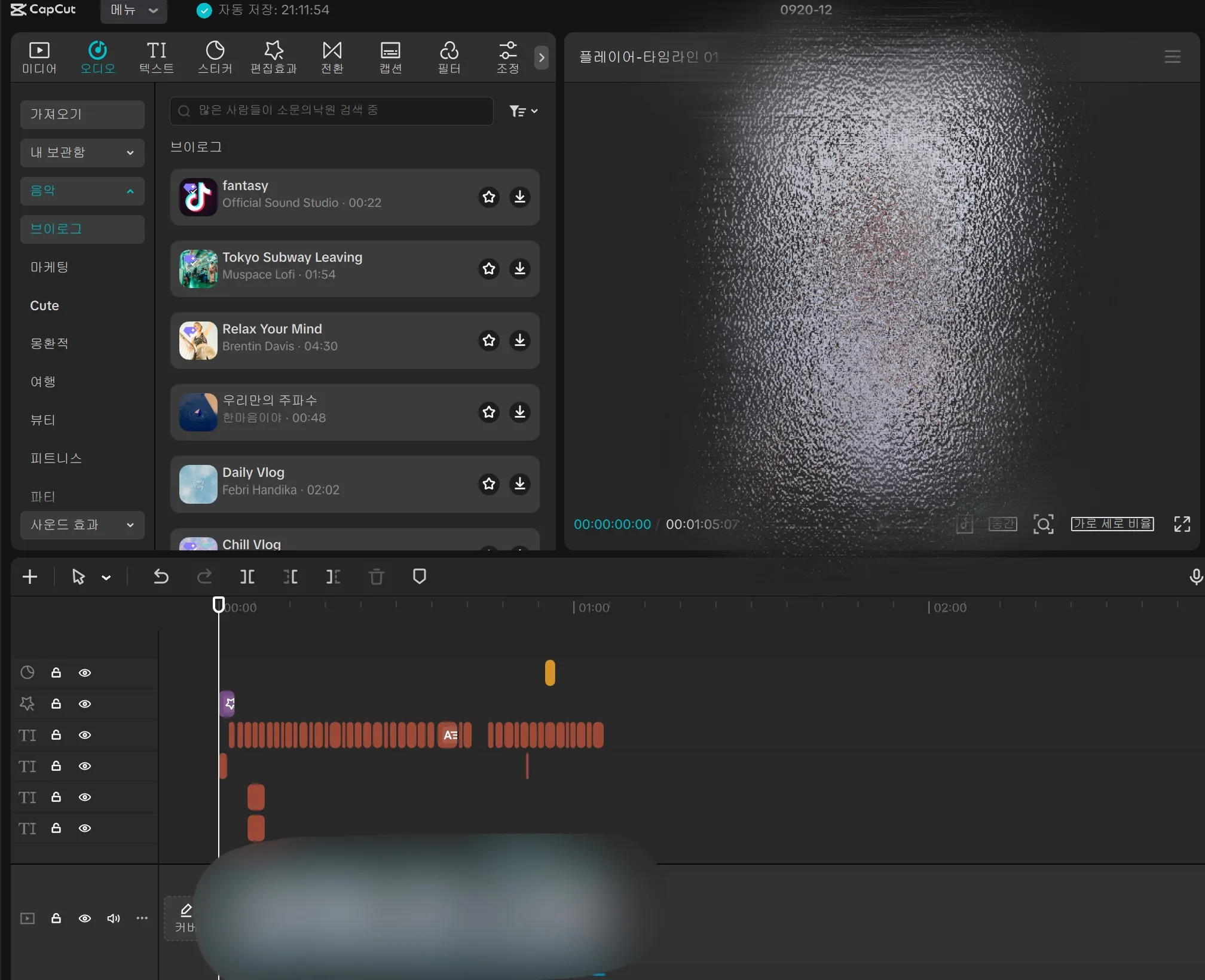Click the audio search input field

[x=332, y=111]
